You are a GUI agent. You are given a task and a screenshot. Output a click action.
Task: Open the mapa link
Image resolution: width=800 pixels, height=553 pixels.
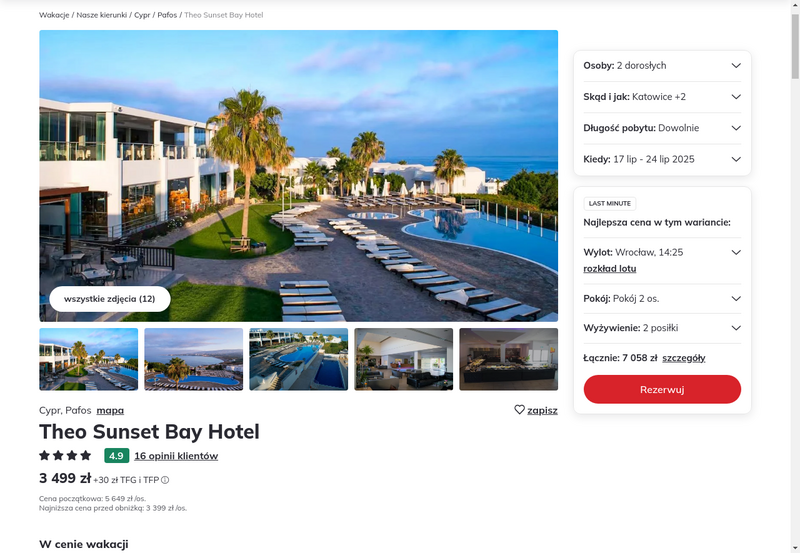coord(110,410)
